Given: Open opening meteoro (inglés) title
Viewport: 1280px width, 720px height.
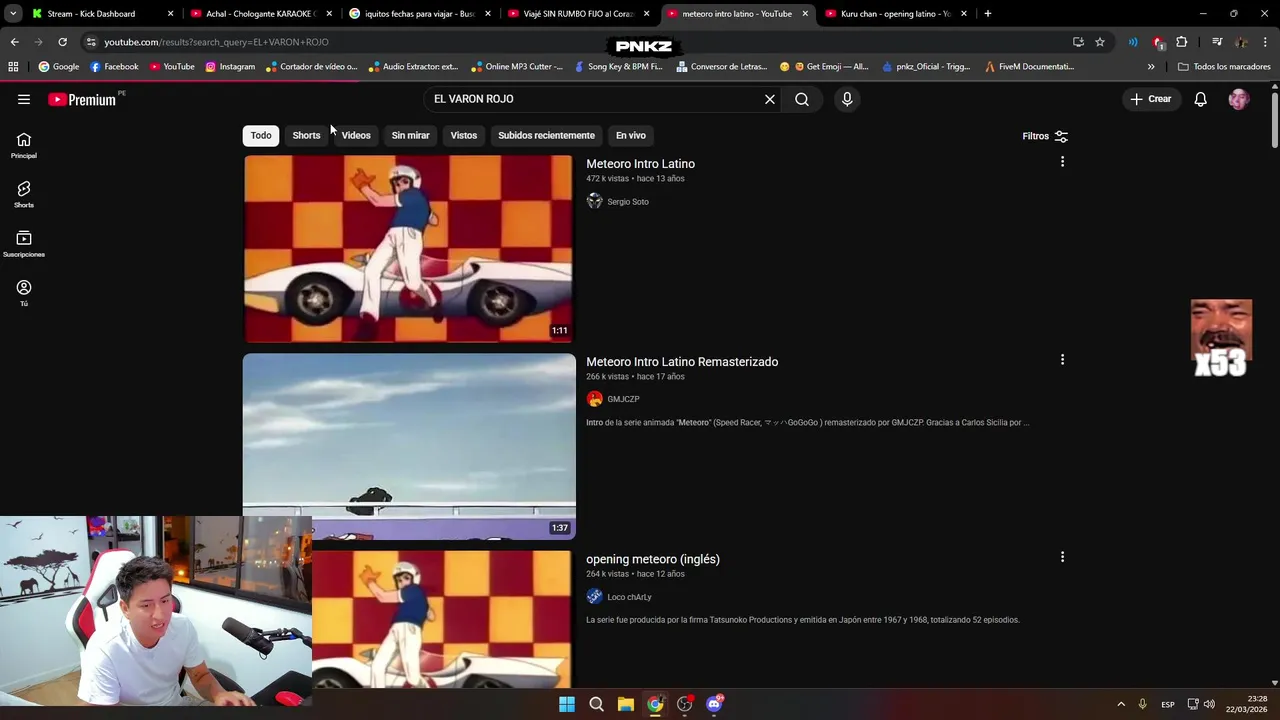Looking at the screenshot, I should tap(653, 559).
